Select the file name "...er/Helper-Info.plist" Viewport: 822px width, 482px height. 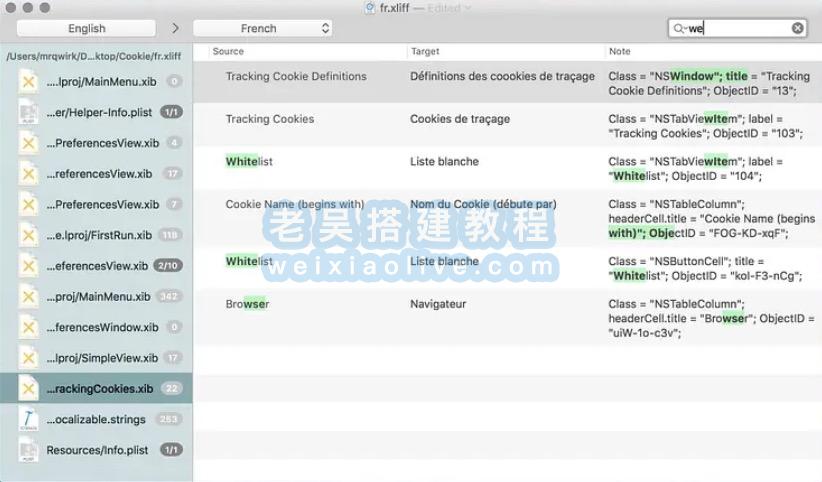[x=99, y=112]
